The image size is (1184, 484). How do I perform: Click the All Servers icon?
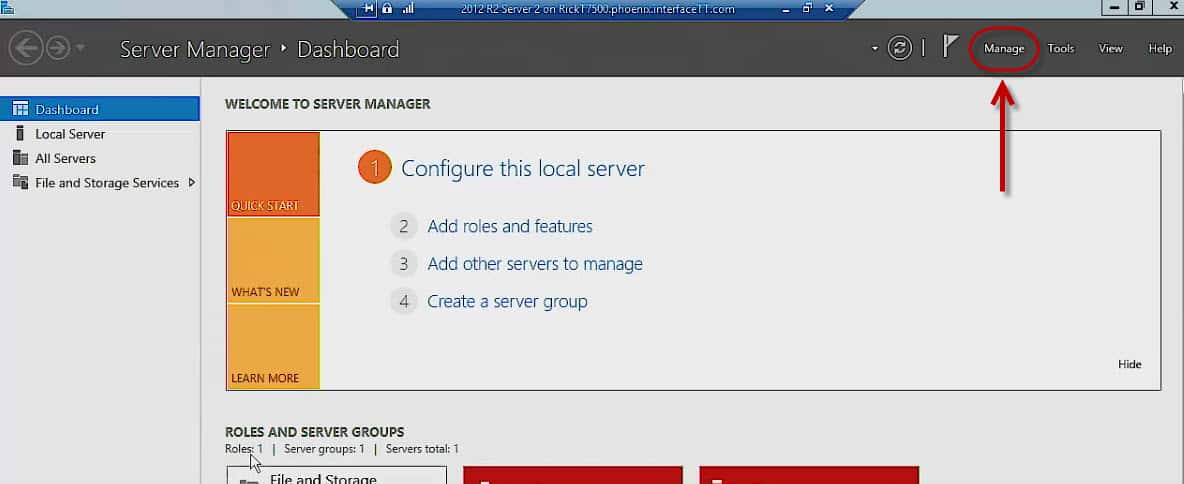pos(20,159)
